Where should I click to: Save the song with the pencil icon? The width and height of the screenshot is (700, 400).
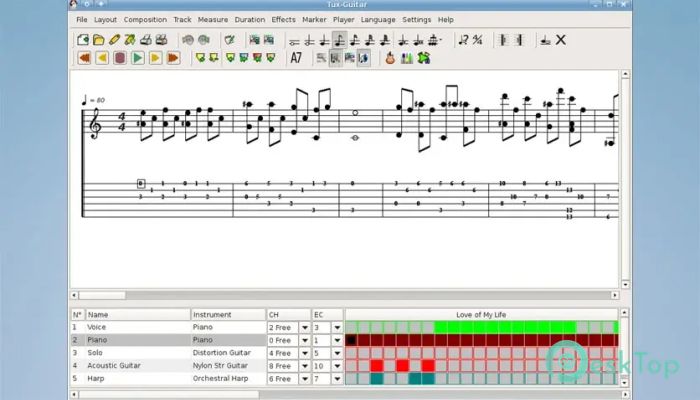tap(114, 40)
